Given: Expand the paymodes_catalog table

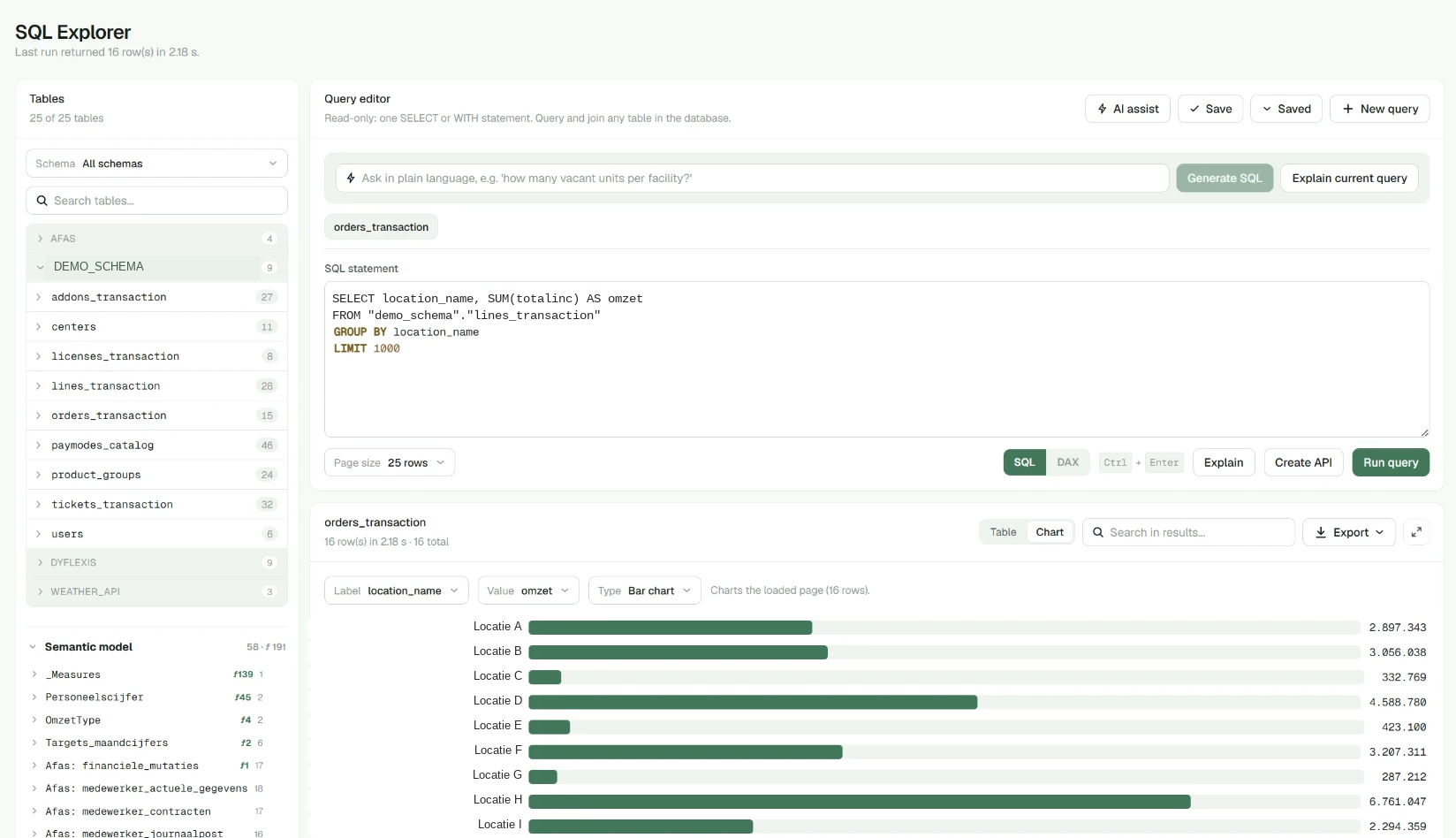Looking at the screenshot, I should click(x=156, y=446).
